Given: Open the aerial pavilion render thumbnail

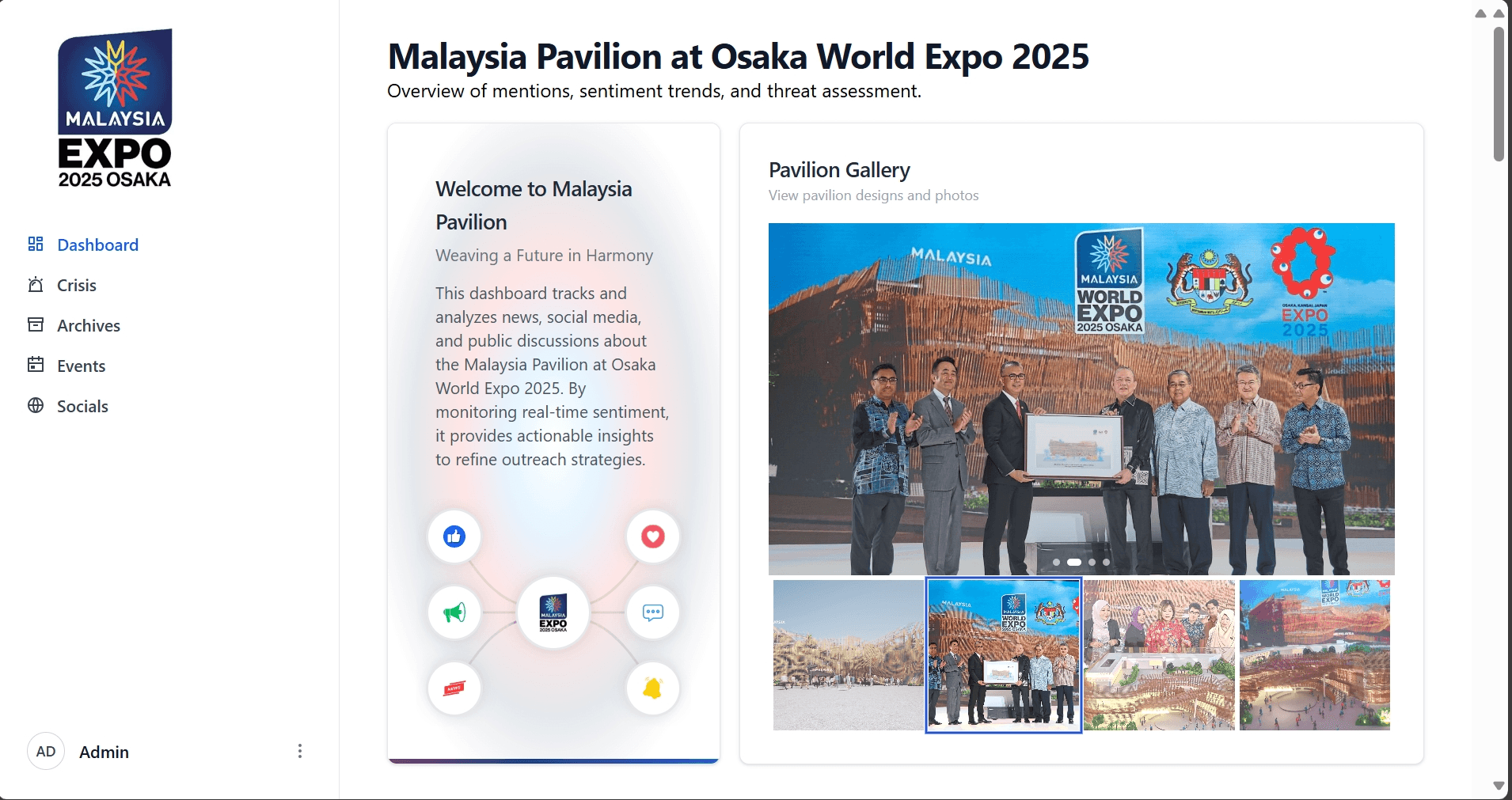Looking at the screenshot, I should tap(1315, 655).
